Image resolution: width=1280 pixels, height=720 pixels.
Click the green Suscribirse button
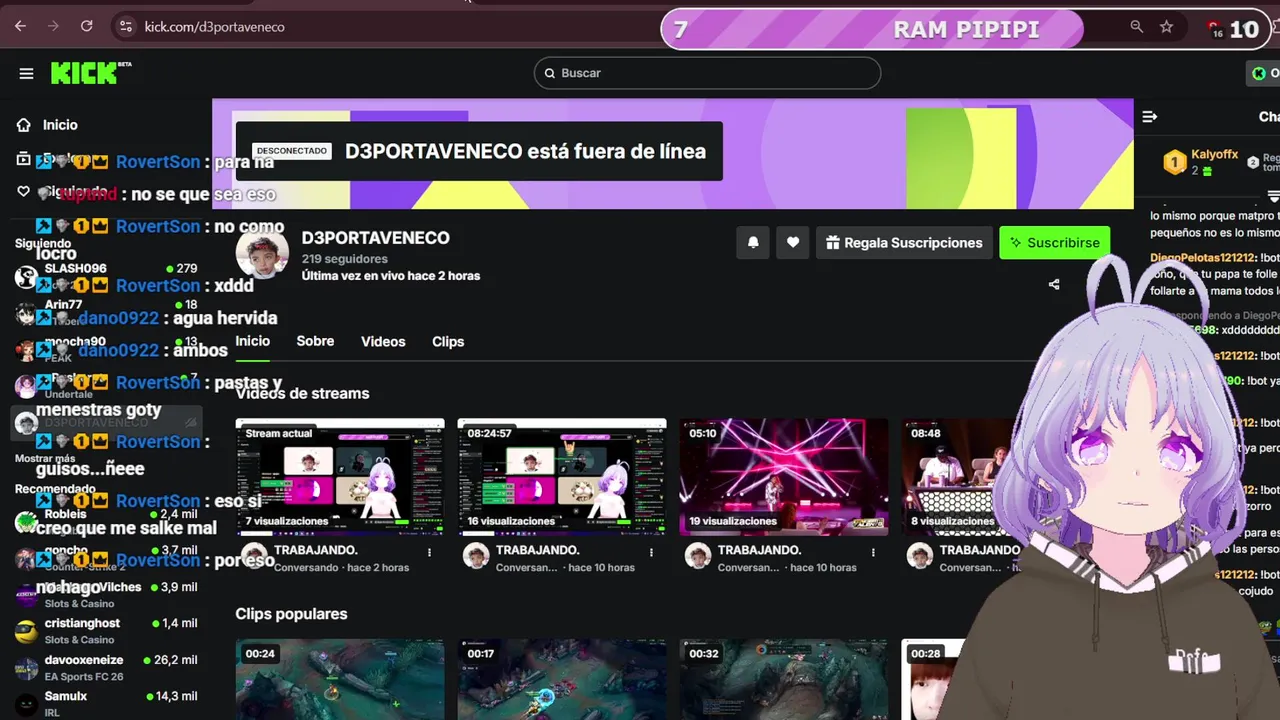[x=1054, y=242]
